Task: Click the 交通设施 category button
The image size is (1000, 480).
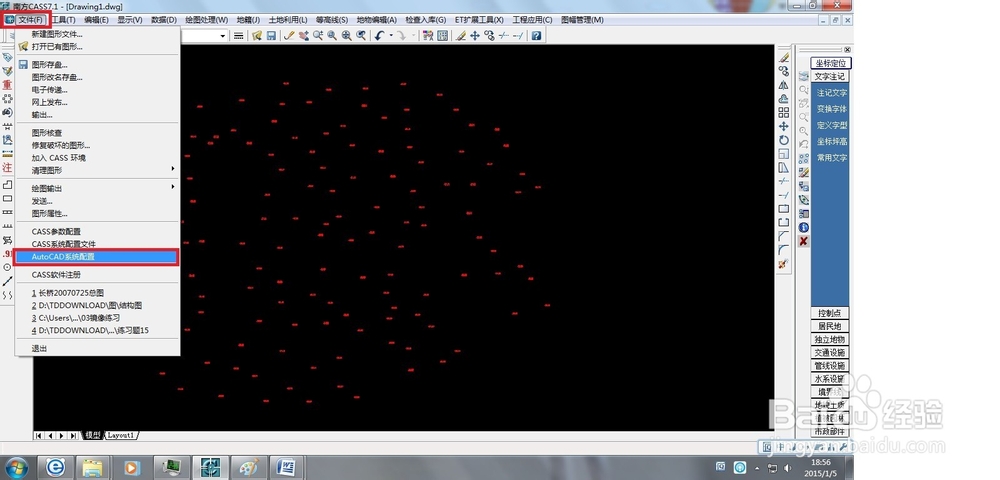Action: tap(830, 353)
